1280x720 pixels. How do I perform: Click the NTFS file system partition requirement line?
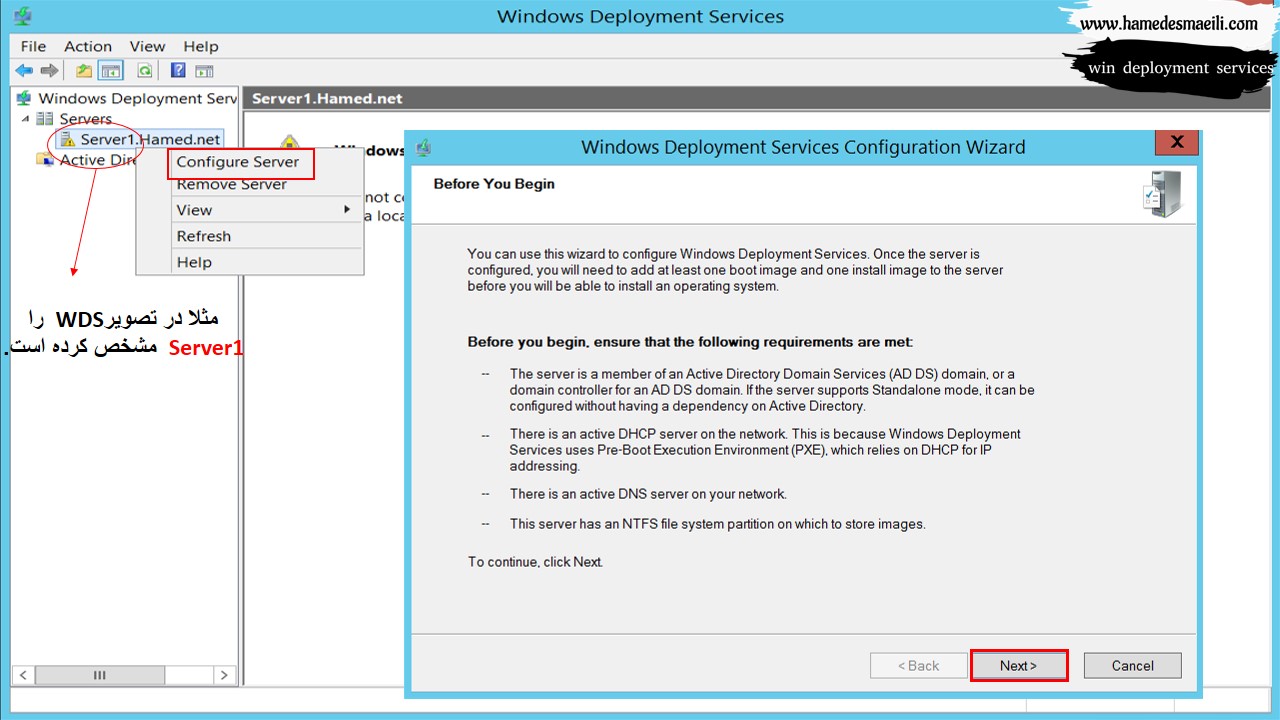717,524
